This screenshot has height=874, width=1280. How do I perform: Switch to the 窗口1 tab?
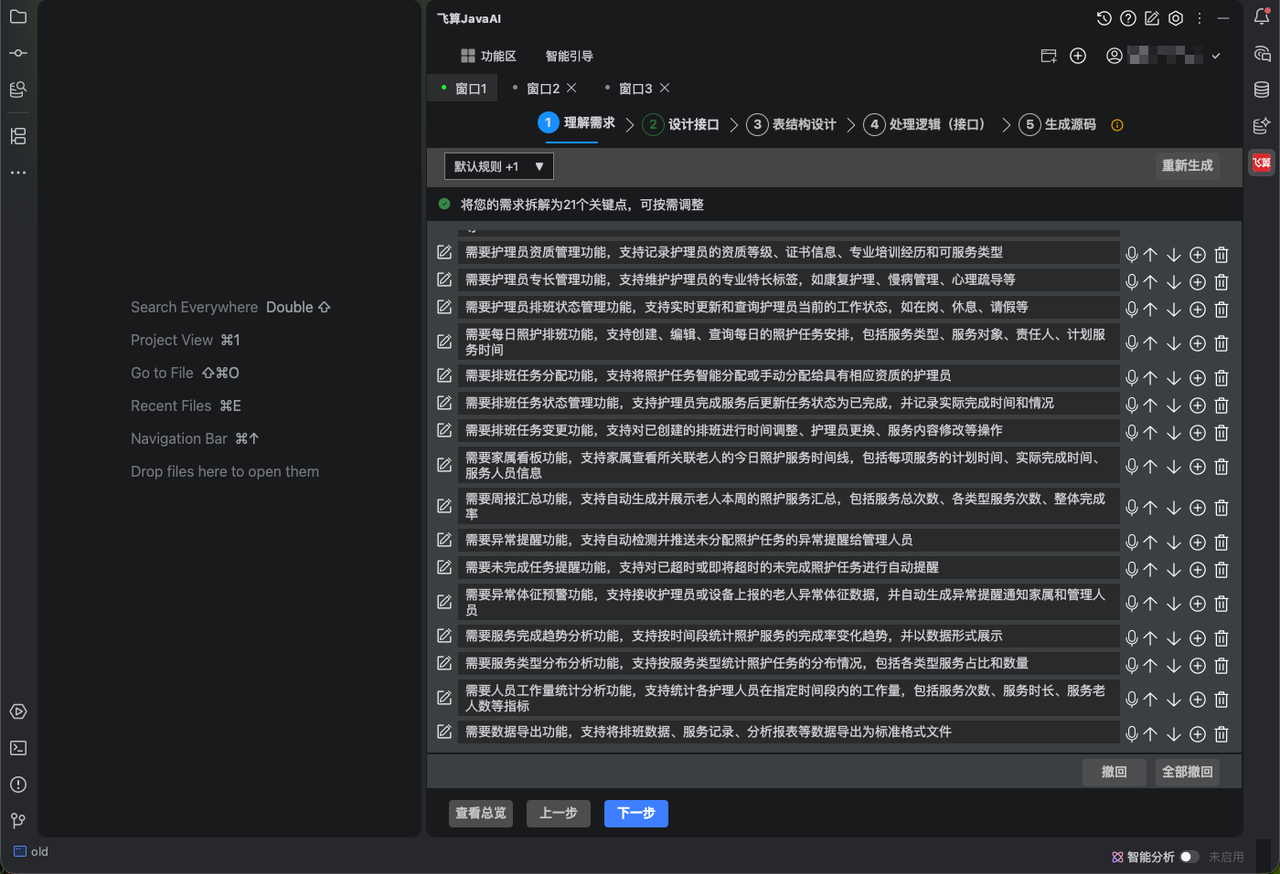(x=463, y=88)
